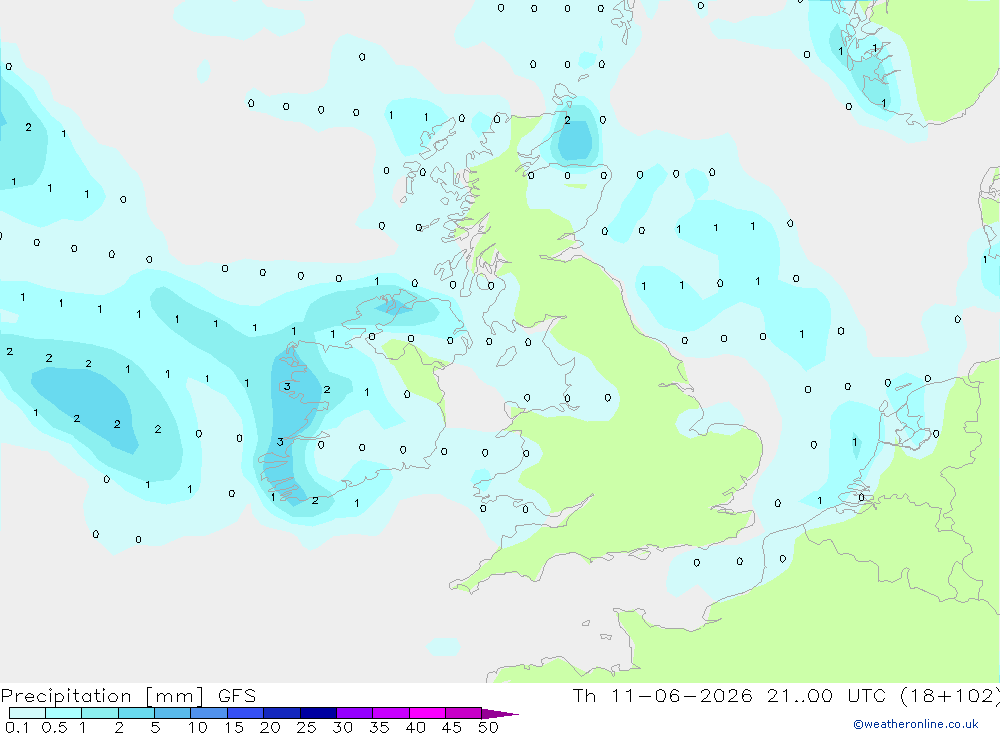Click the 1–2 mm legend color swatch
Image resolution: width=1000 pixels, height=733 pixels.
pos(99,713)
